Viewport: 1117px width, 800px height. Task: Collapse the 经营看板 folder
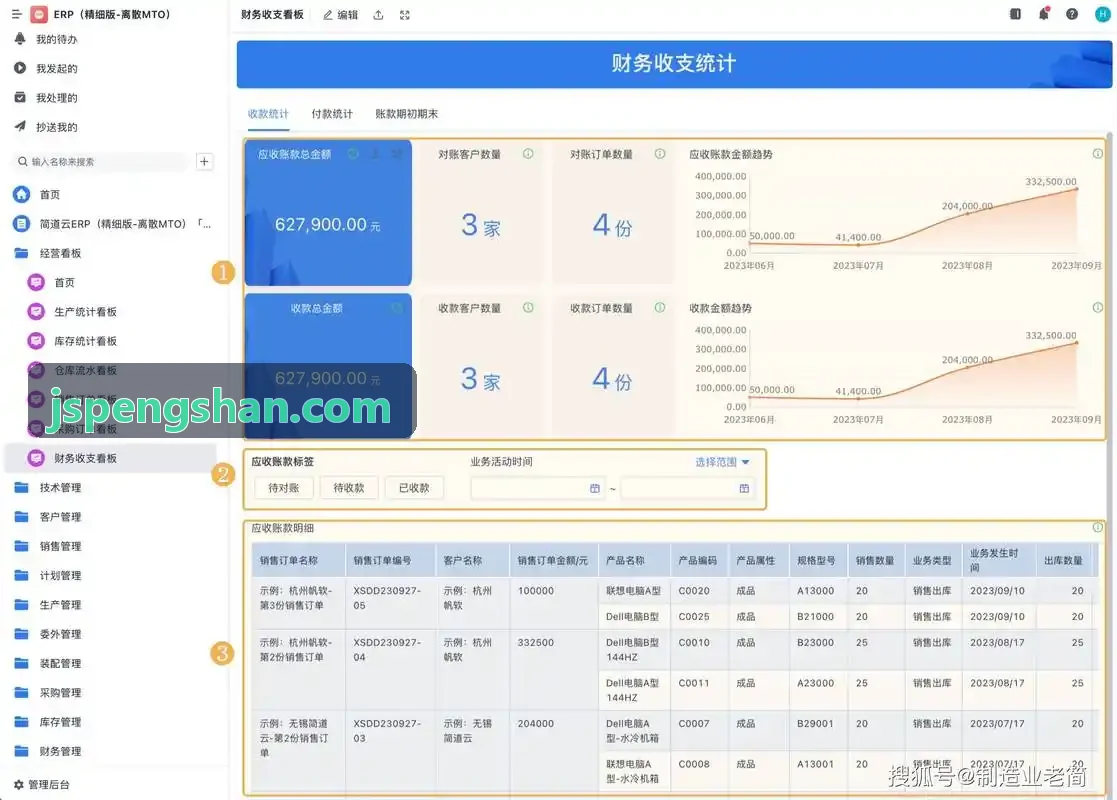[48, 253]
